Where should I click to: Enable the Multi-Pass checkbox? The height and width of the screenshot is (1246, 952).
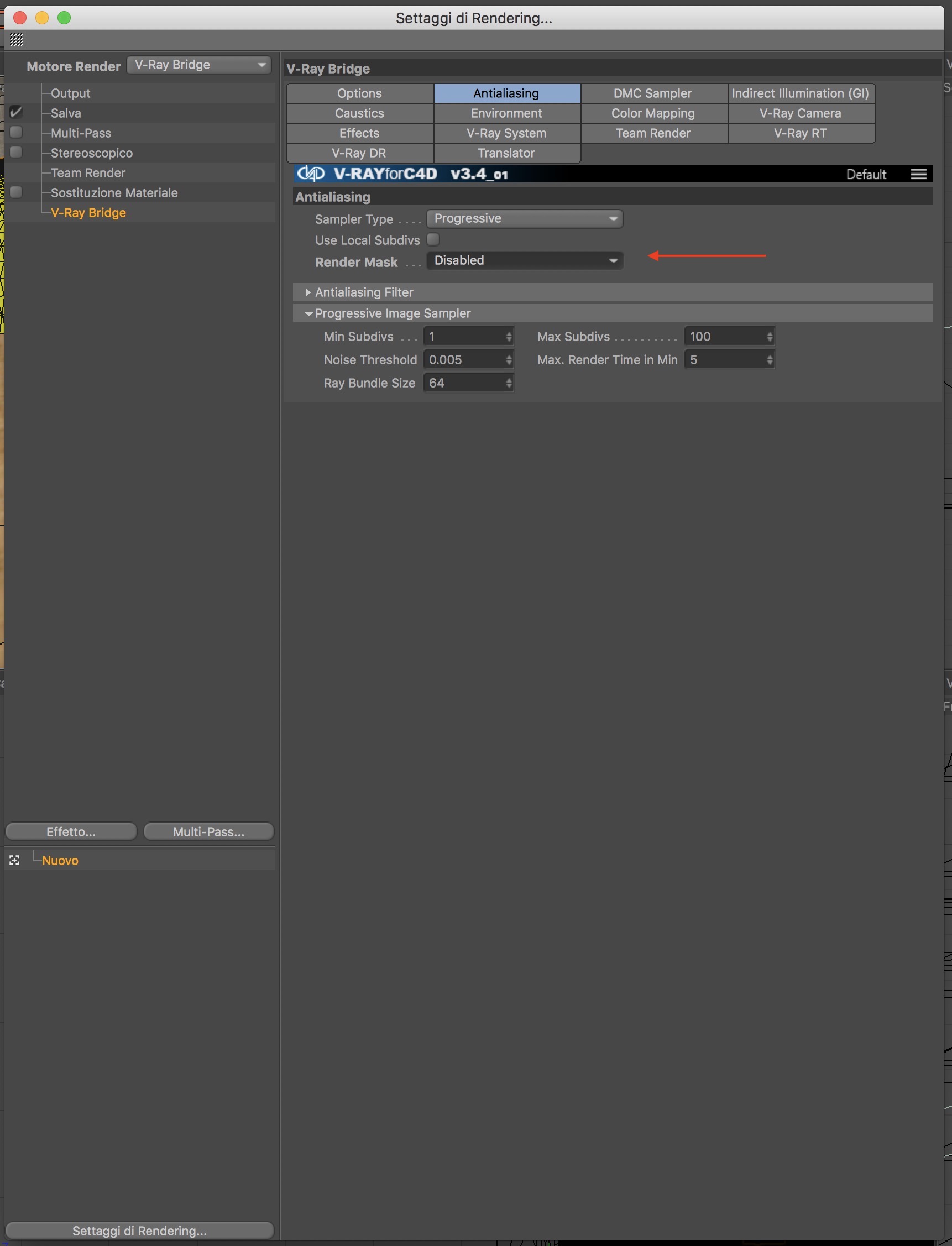[16, 132]
